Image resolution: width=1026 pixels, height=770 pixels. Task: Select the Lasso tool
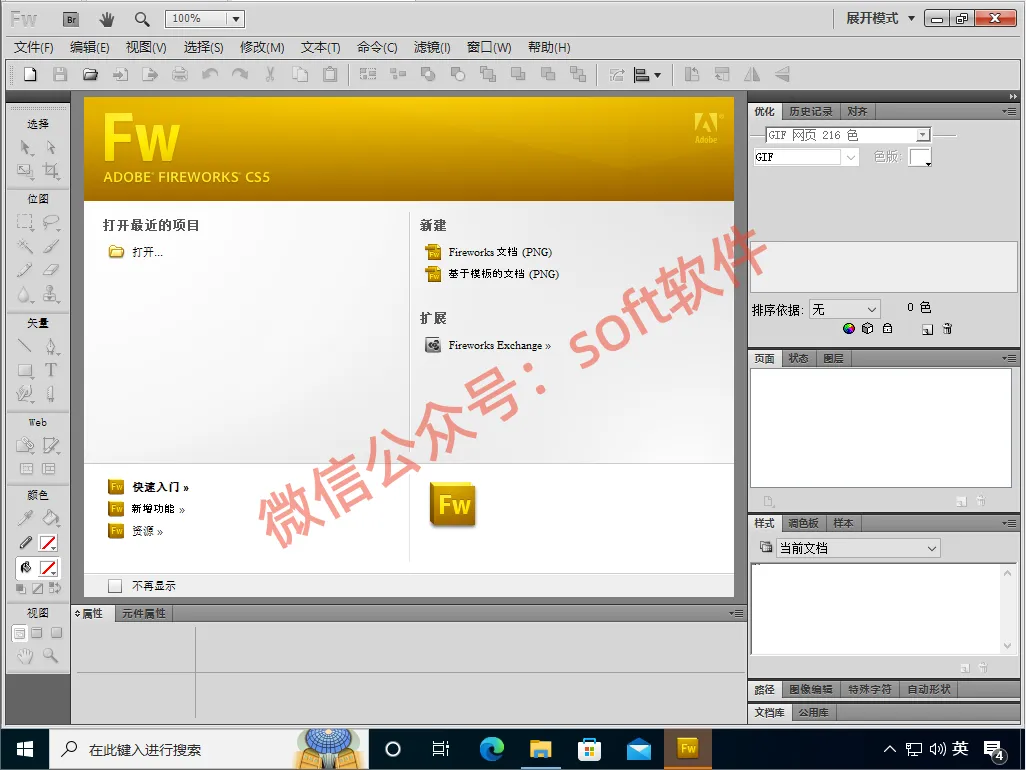(50, 222)
